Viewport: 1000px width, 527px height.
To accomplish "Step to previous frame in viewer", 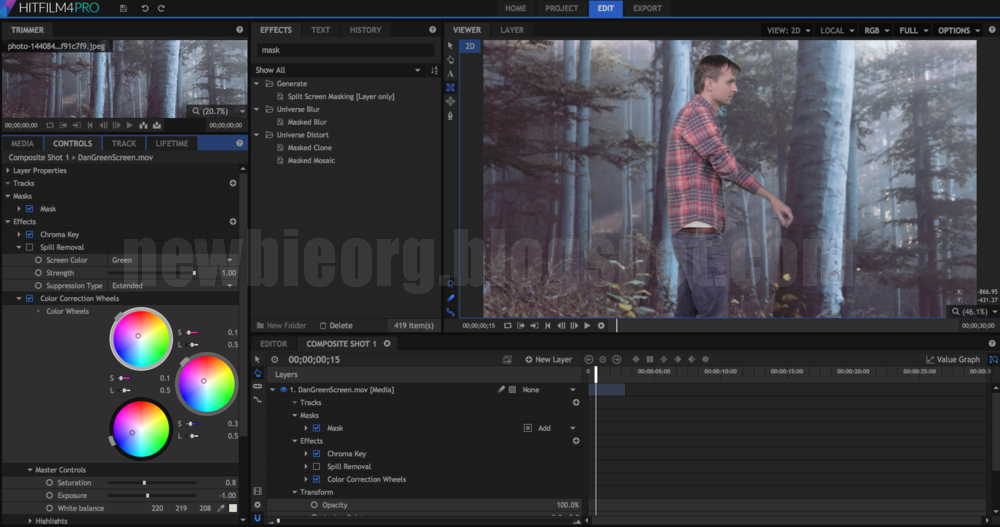I will coord(561,325).
